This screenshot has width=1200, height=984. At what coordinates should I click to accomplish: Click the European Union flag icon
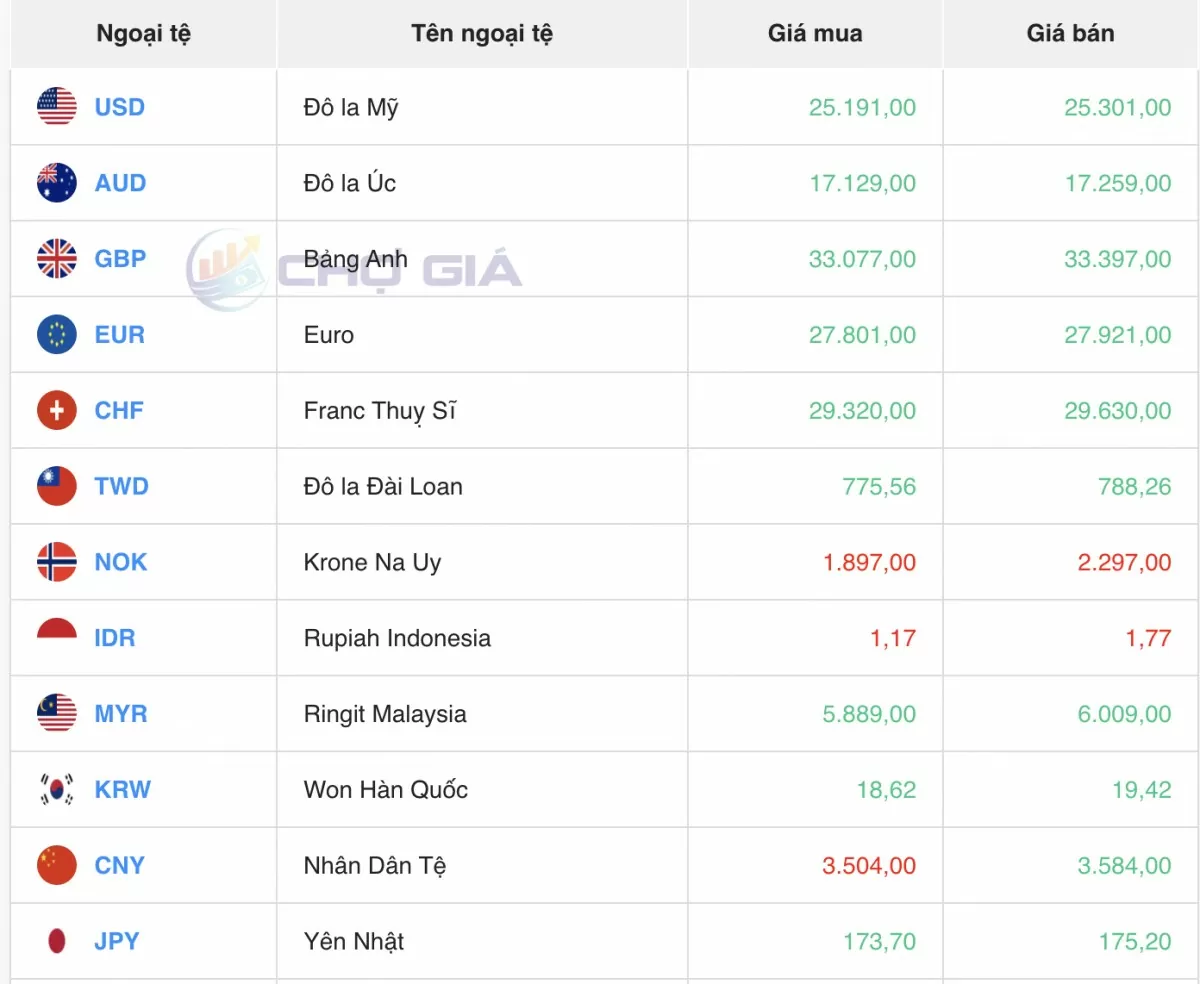57,334
